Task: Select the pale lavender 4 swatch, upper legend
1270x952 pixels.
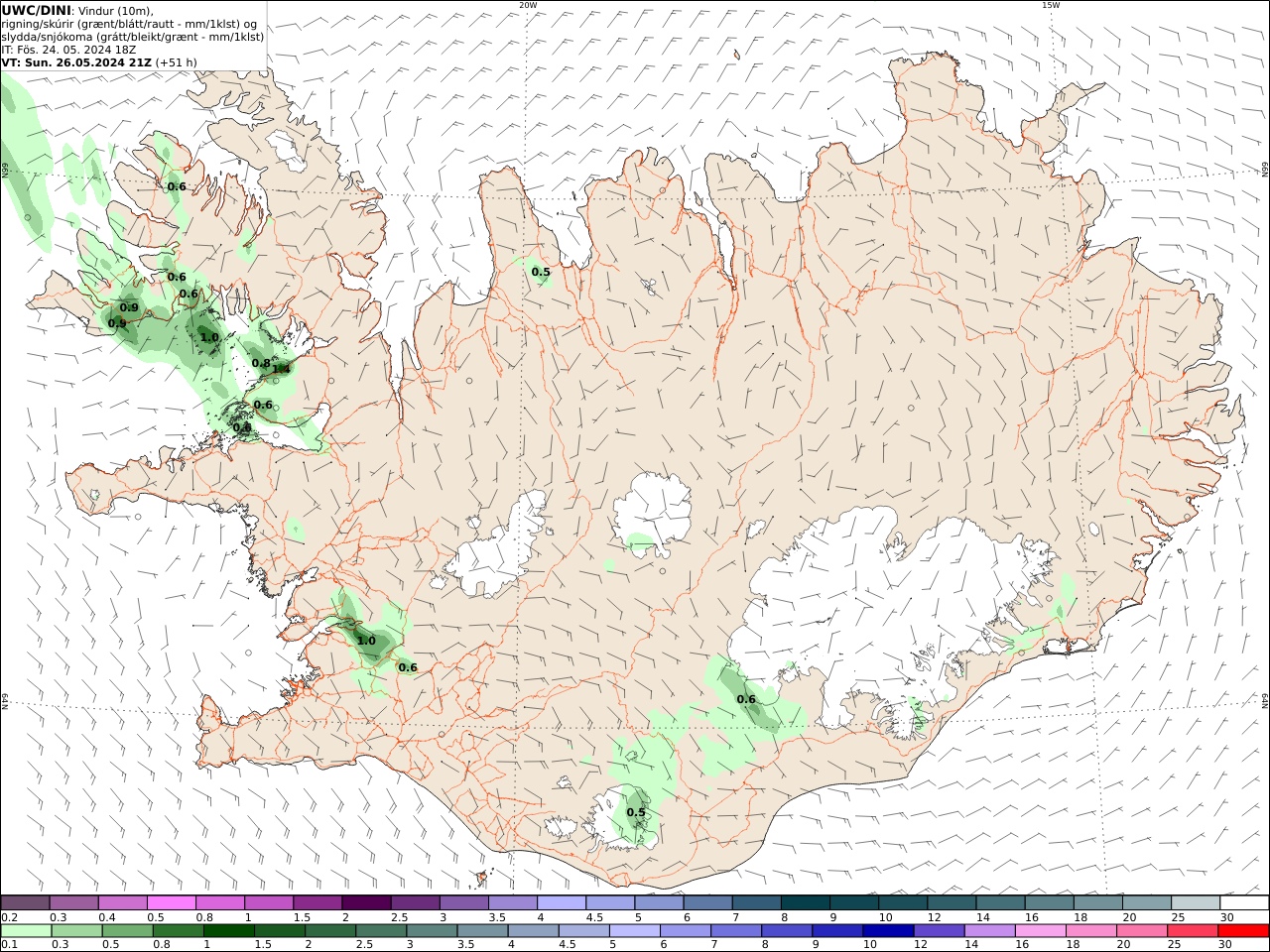Action: (562, 903)
